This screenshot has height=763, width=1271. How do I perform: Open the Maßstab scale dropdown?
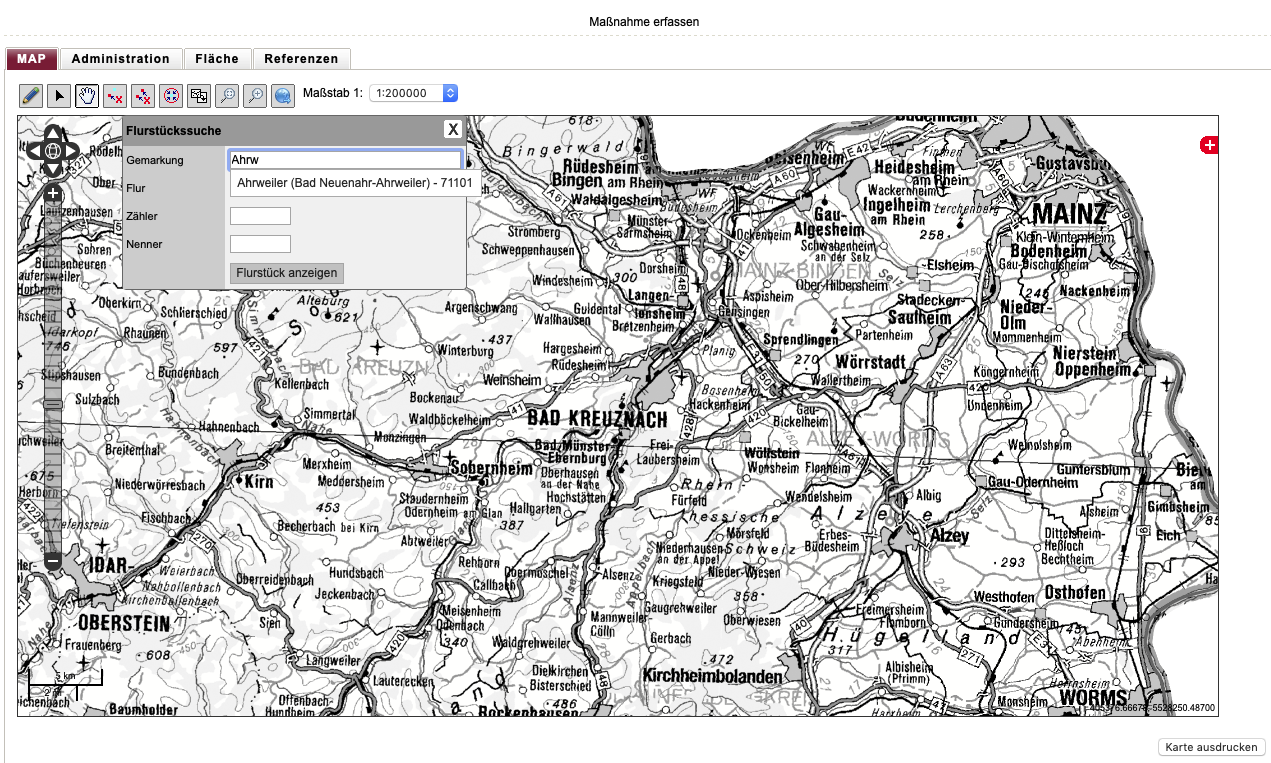(414, 93)
